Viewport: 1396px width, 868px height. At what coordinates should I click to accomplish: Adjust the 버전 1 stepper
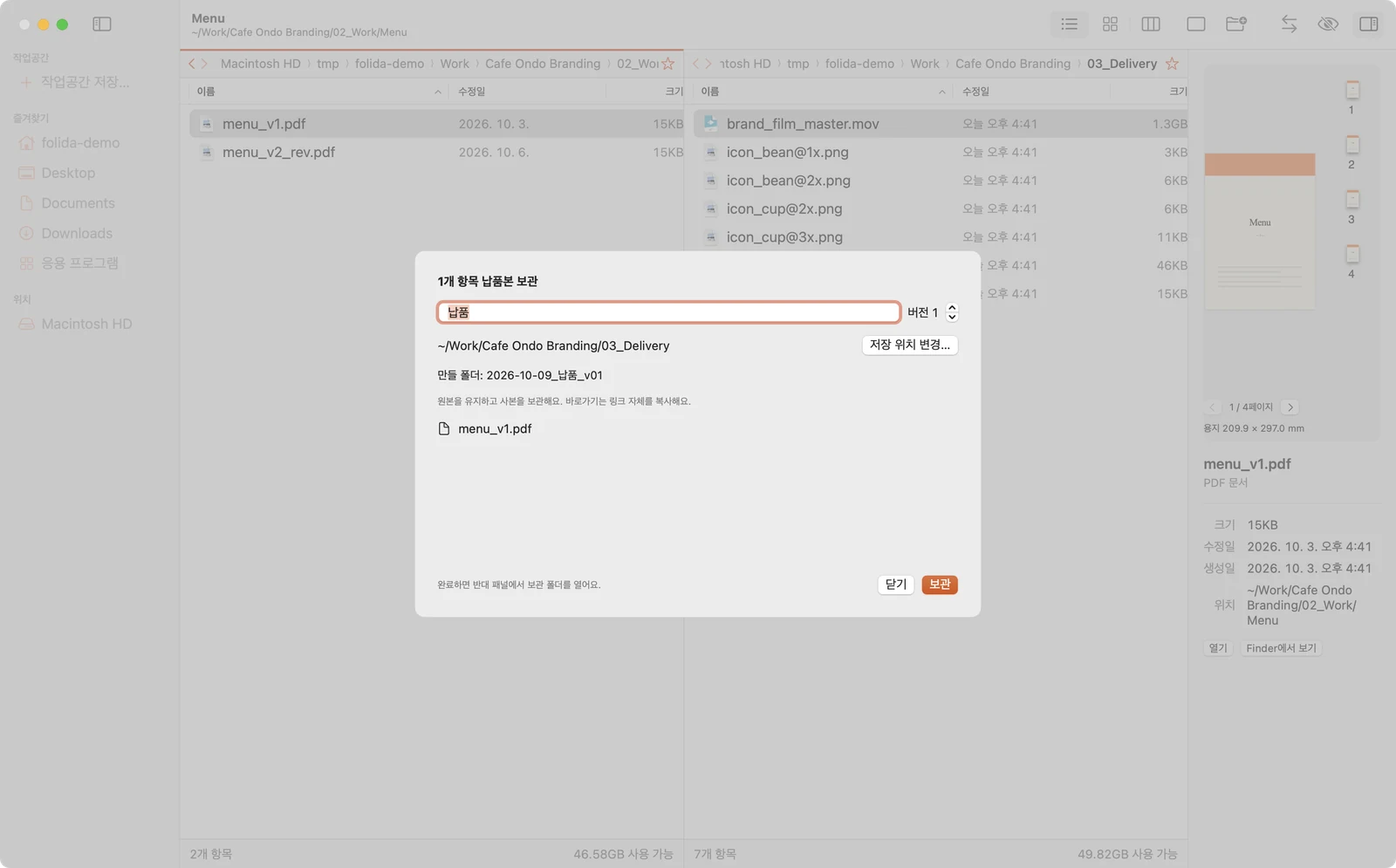click(x=952, y=312)
